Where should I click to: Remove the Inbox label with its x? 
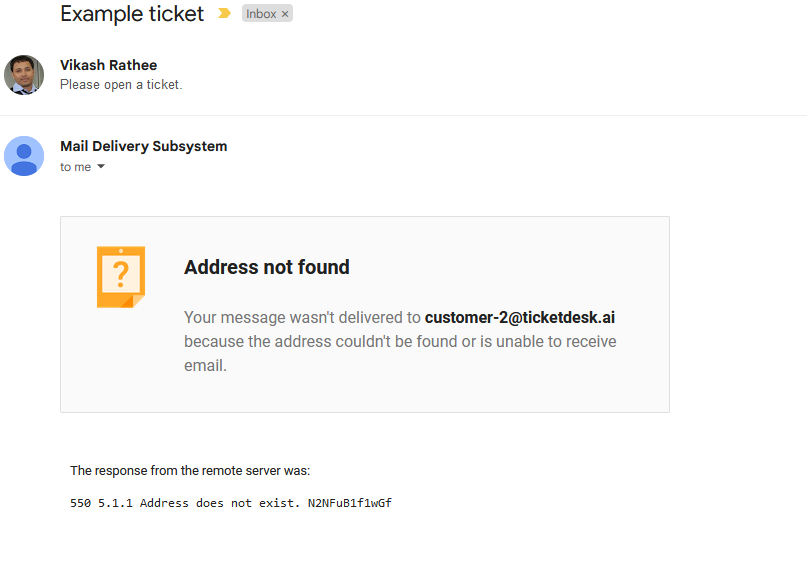[285, 14]
